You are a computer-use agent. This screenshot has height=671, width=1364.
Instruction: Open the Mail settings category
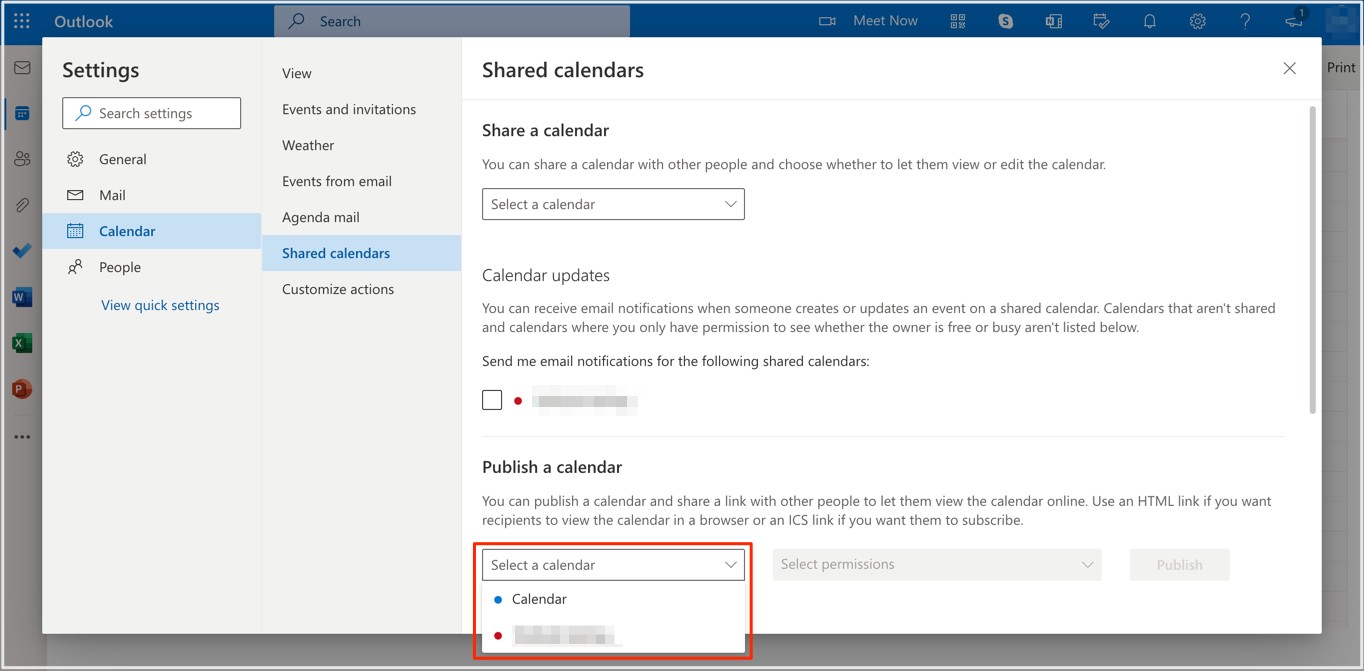click(x=112, y=195)
